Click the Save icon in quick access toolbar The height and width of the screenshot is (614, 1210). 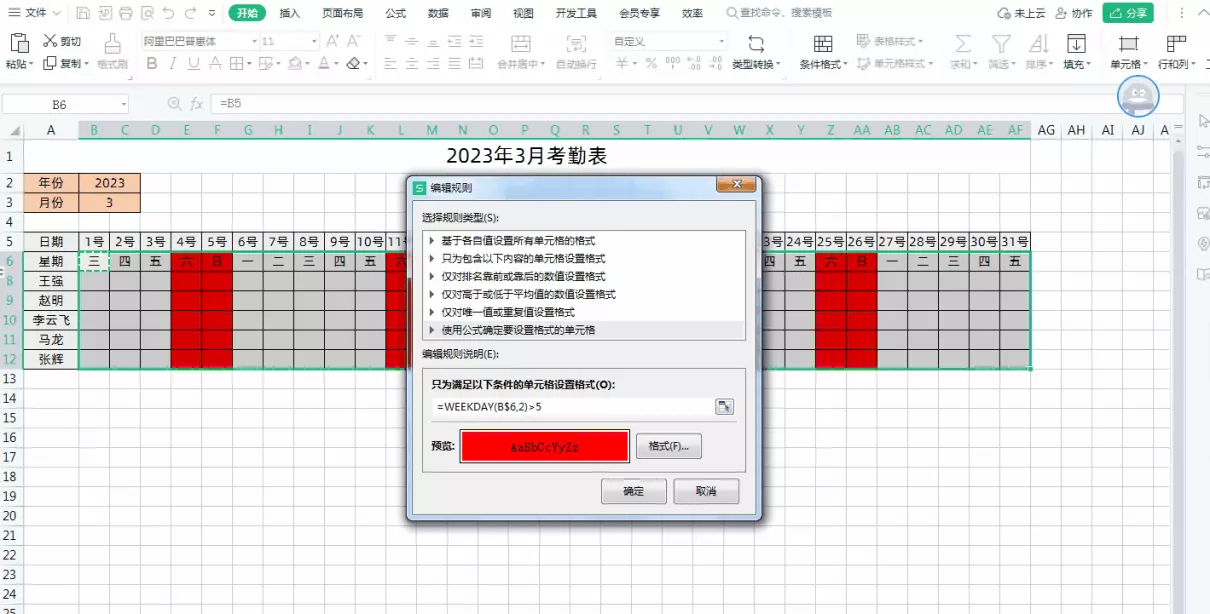(83, 13)
